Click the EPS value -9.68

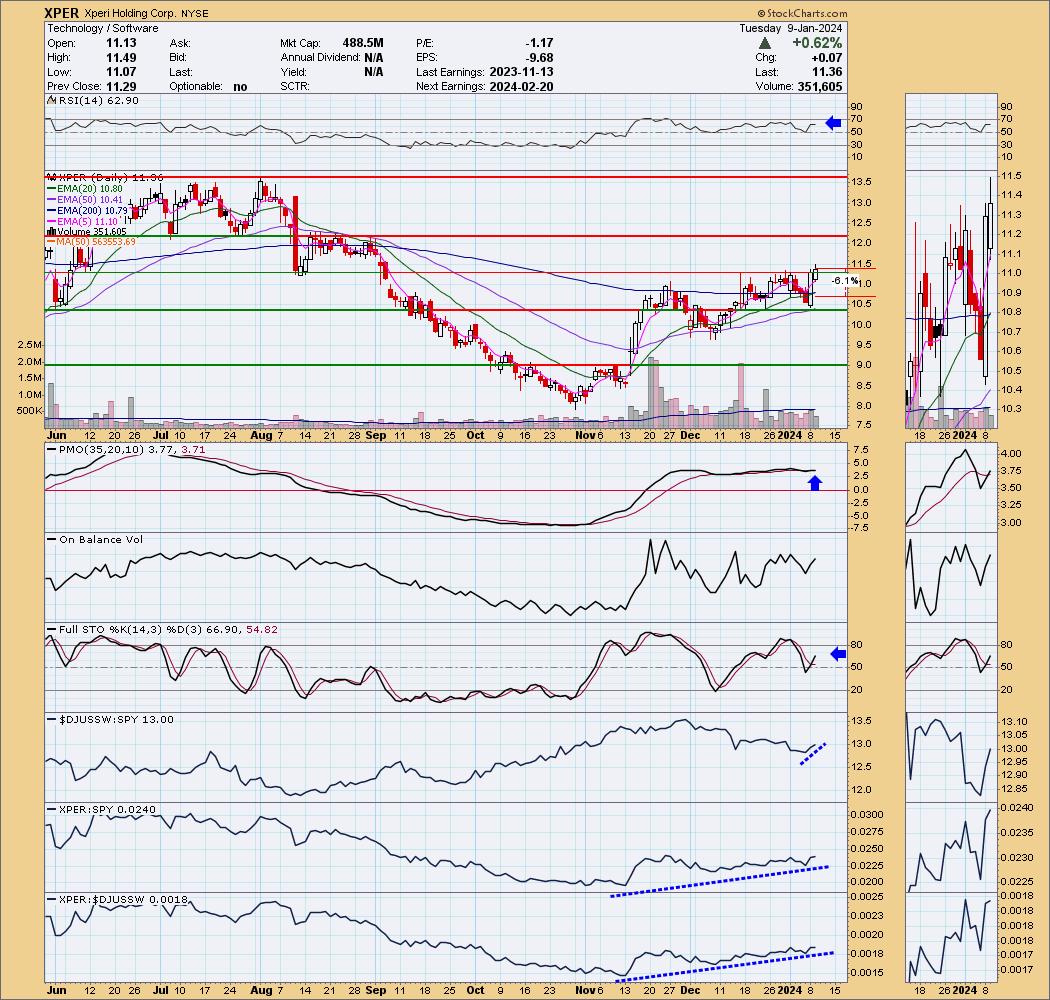539,58
